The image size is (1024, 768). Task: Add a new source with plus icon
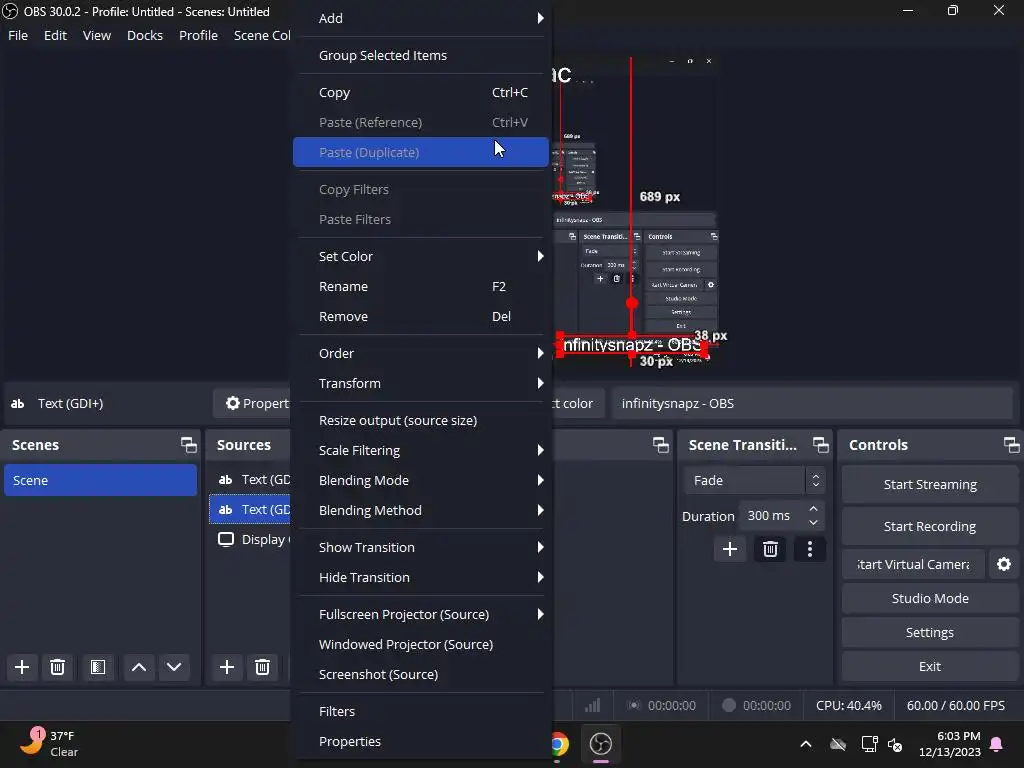tap(227, 667)
